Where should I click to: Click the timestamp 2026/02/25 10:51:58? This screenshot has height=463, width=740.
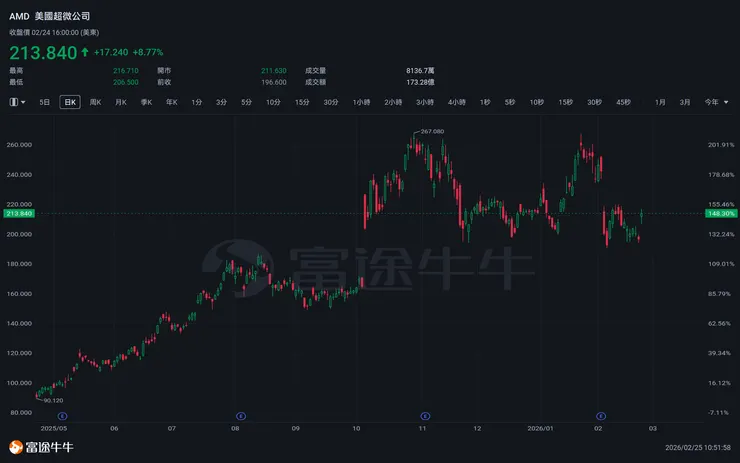click(698, 447)
